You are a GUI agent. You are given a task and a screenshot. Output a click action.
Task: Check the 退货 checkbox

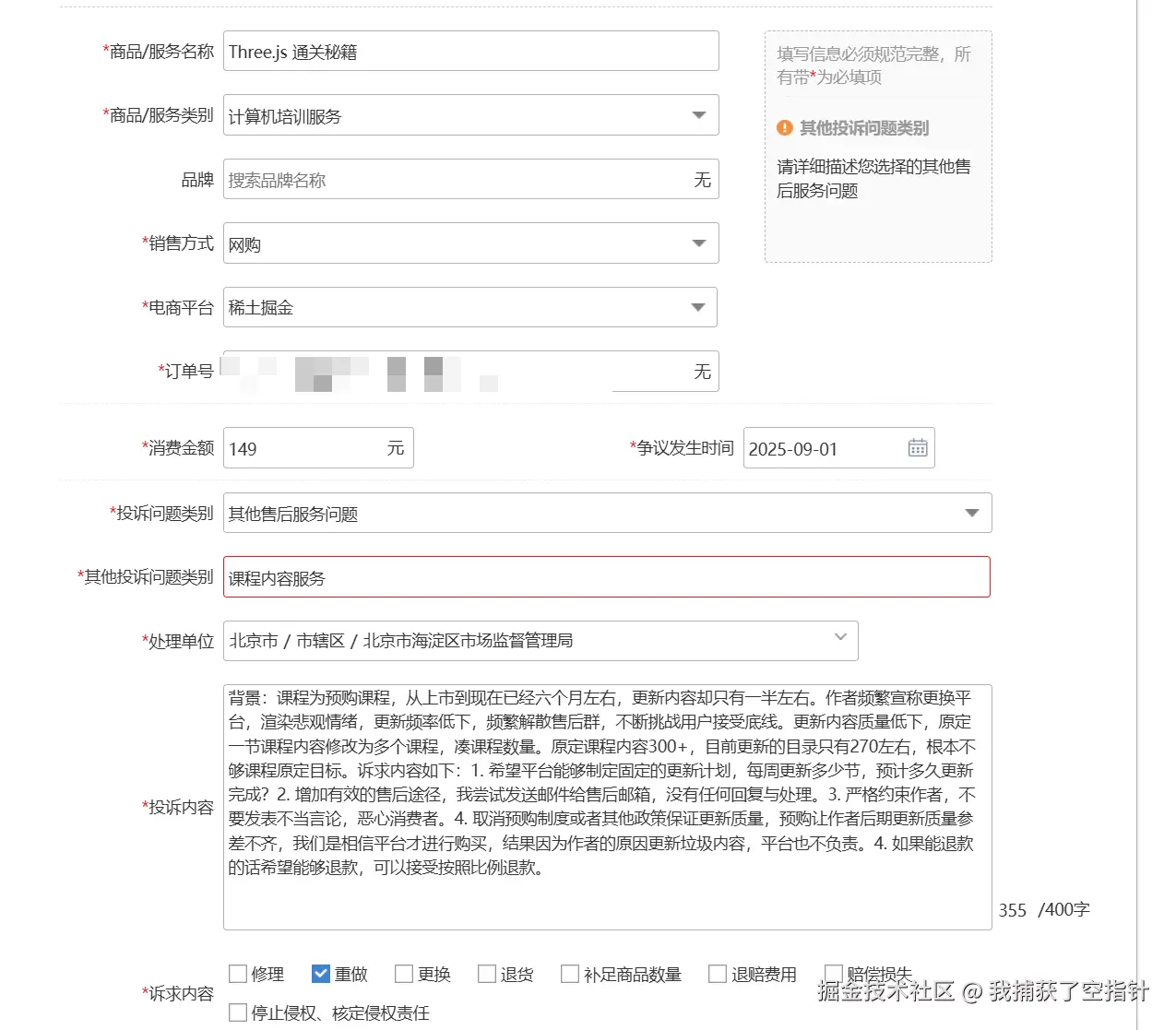(487, 974)
